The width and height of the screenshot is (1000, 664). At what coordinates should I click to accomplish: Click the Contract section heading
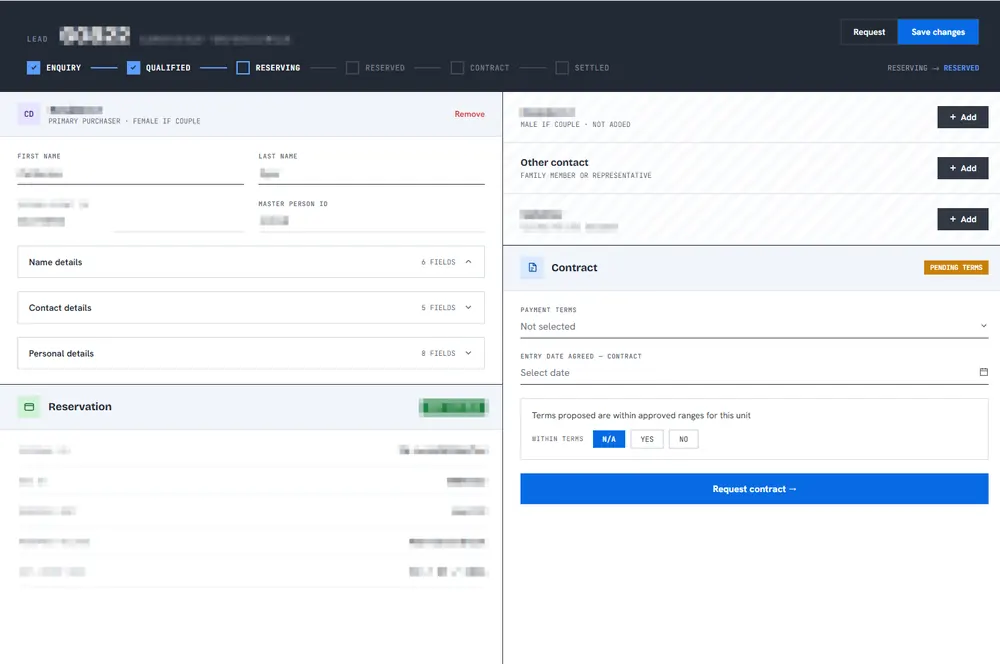click(x=574, y=268)
